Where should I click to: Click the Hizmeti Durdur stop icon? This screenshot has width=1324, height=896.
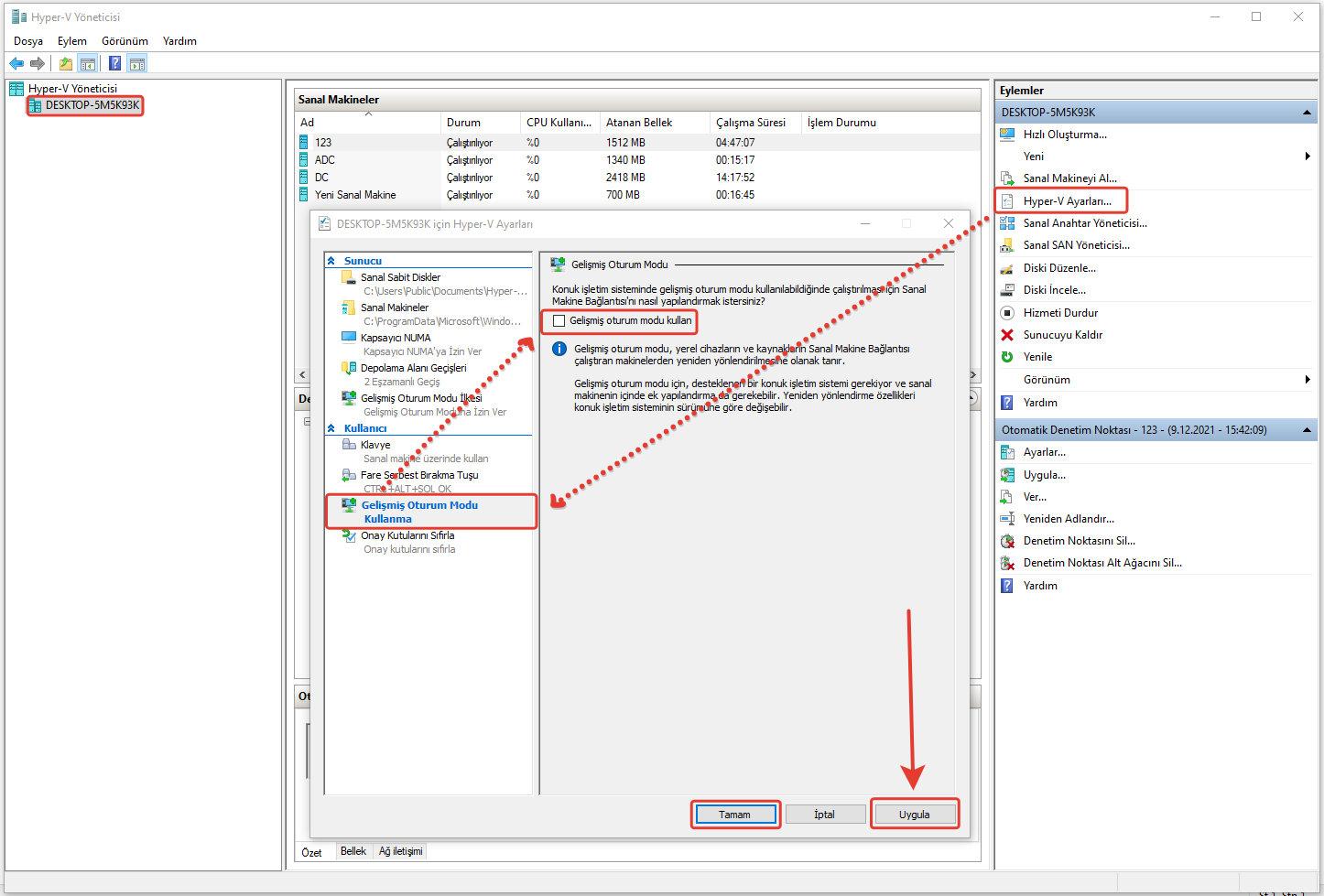pyautogui.click(x=1007, y=313)
